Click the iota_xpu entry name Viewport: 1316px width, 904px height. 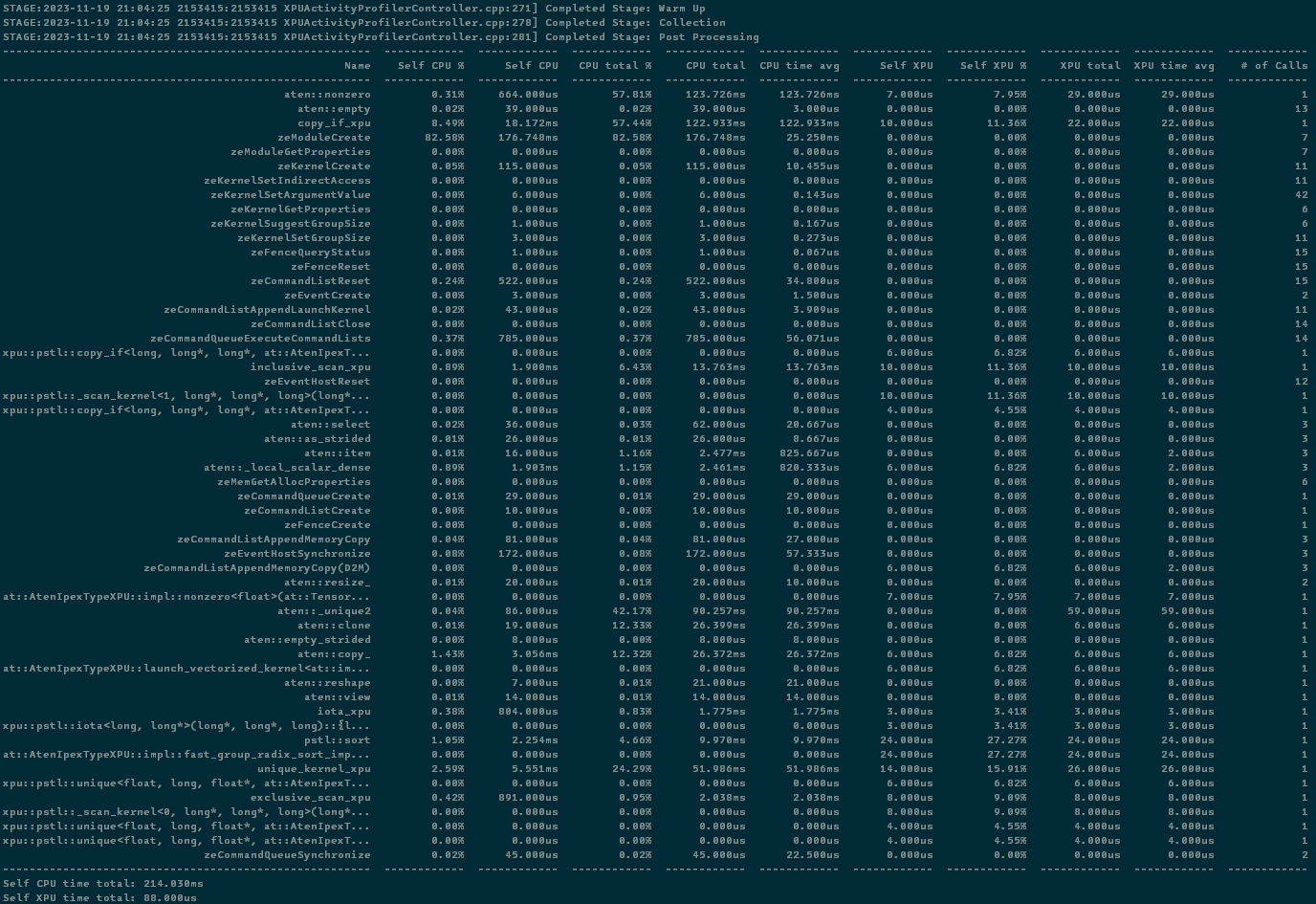point(343,712)
